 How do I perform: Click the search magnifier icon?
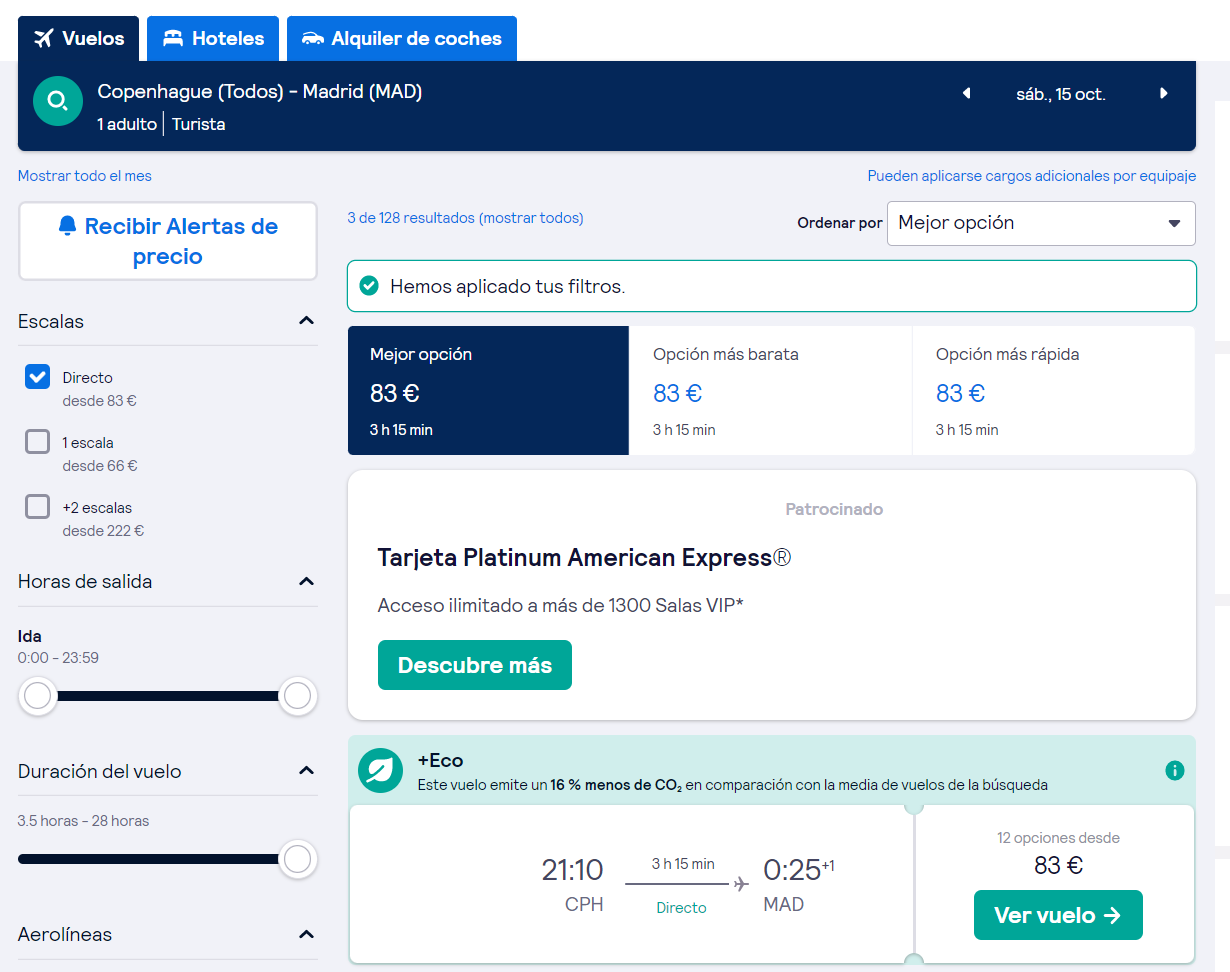57,101
